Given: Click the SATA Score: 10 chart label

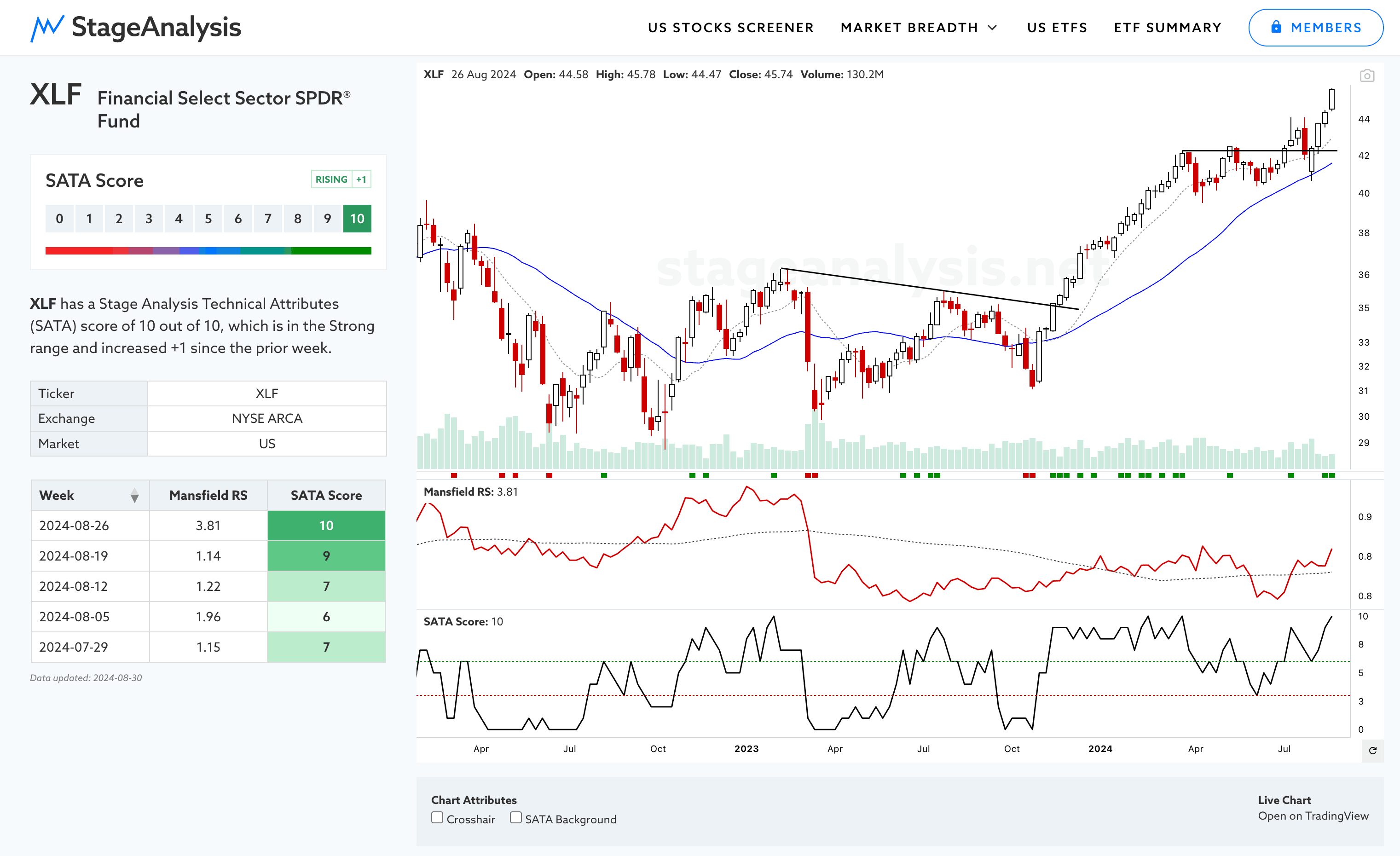Looking at the screenshot, I should point(463,621).
